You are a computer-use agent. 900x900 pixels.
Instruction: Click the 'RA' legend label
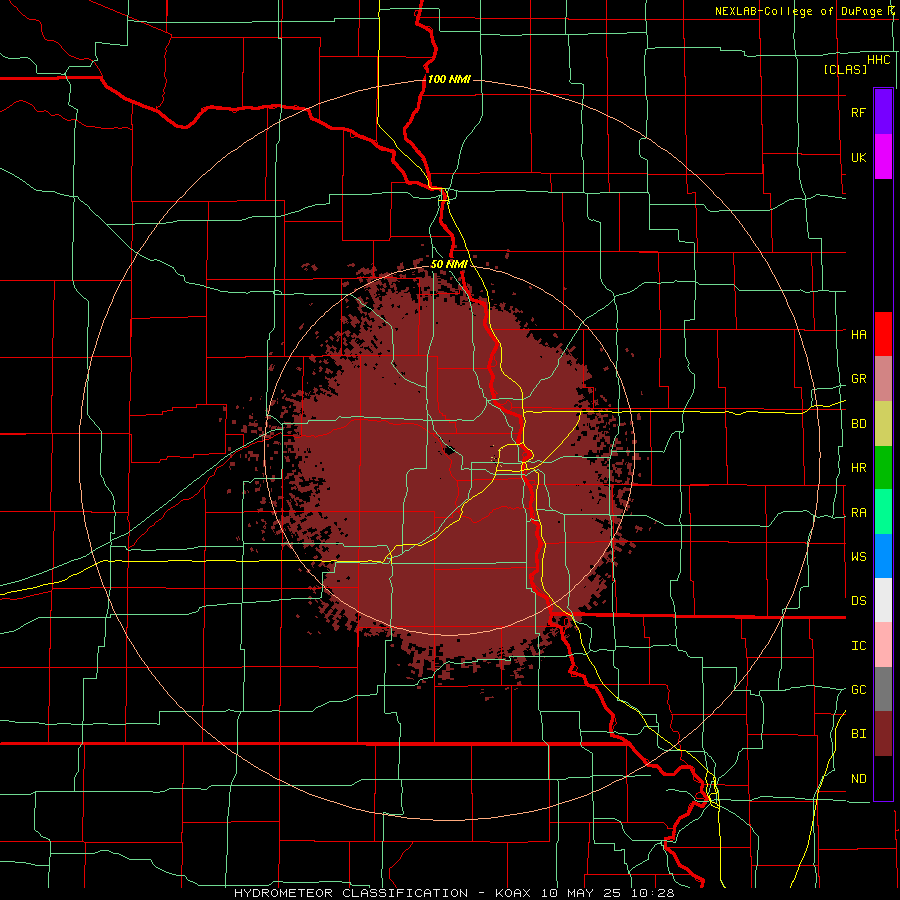[x=858, y=513]
